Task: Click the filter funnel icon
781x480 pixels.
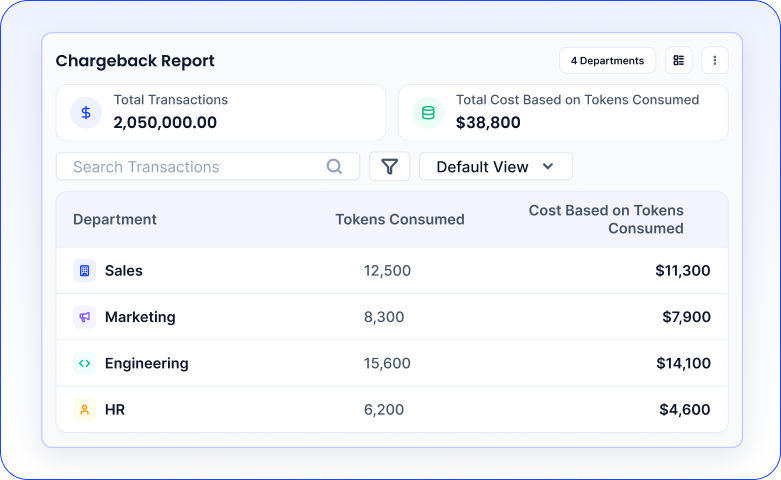Action: pos(390,166)
